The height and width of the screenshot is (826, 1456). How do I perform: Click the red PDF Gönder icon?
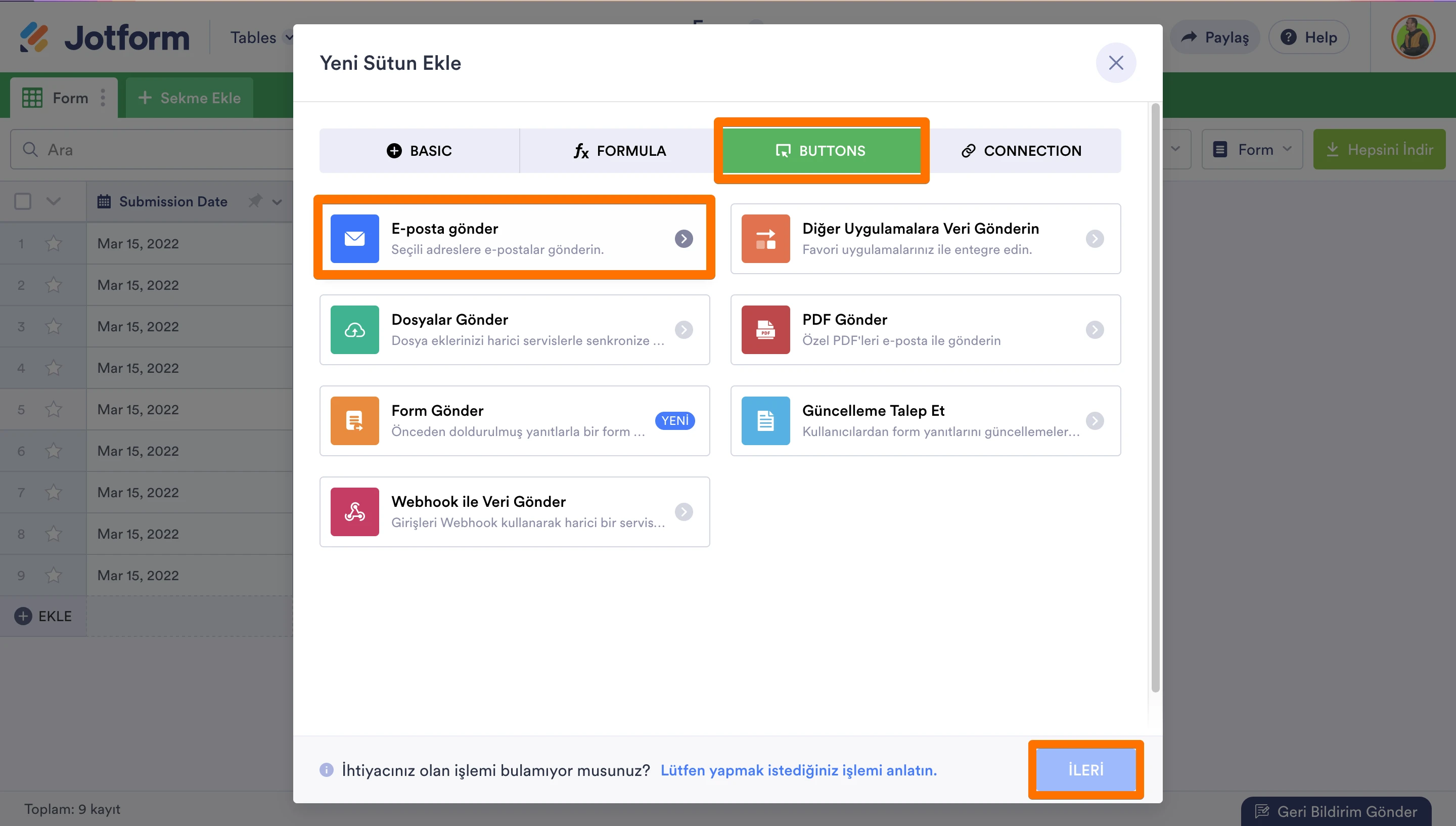click(x=765, y=330)
